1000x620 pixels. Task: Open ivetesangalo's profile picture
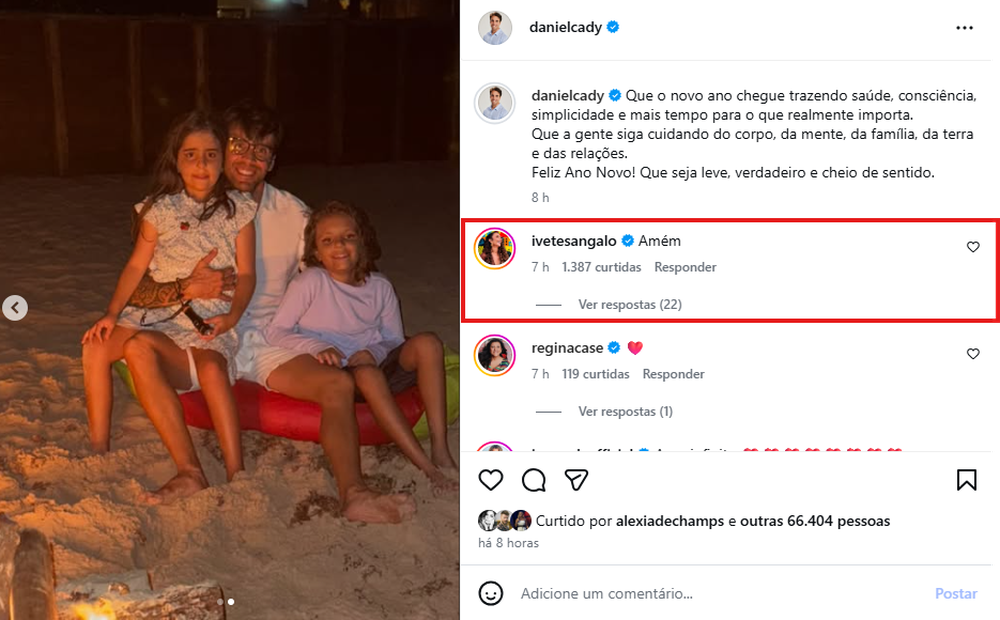point(494,249)
